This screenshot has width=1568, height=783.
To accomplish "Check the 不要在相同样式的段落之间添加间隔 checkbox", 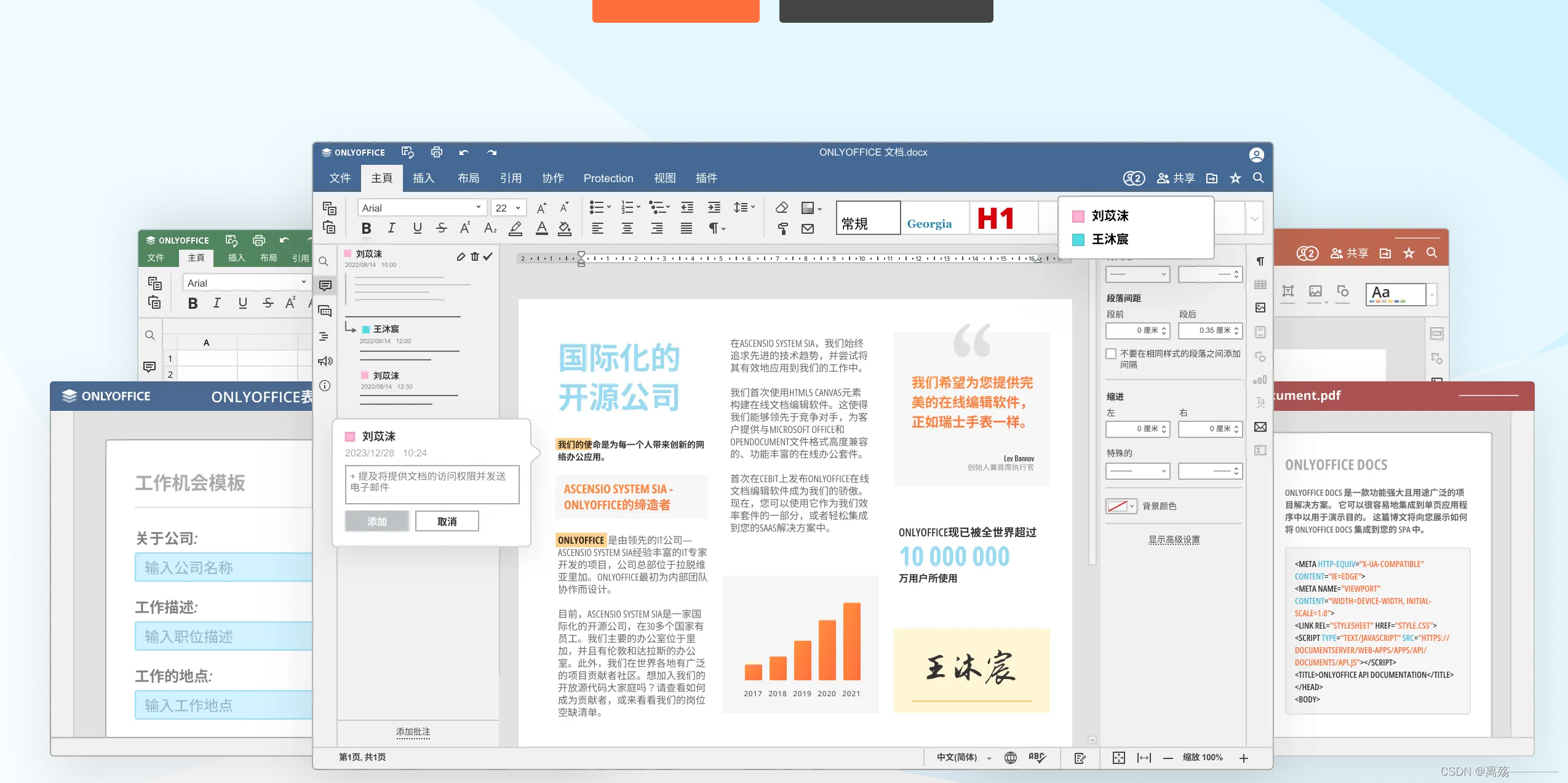I will click(1111, 354).
